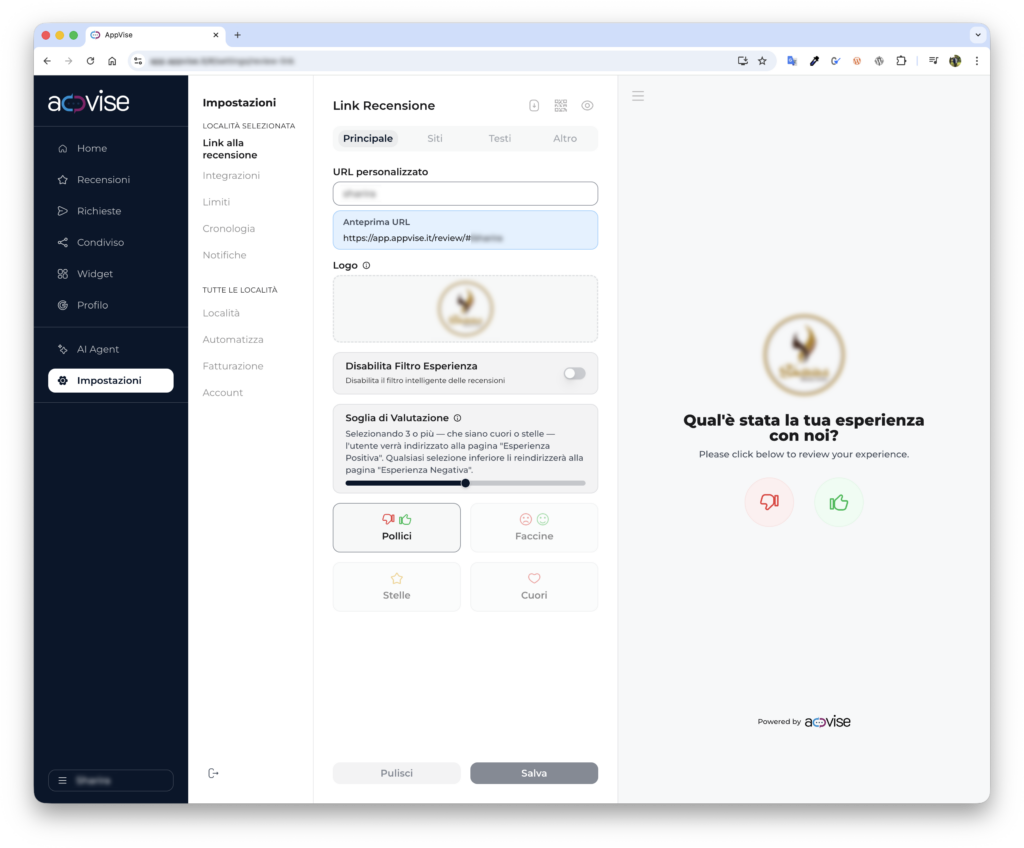Image resolution: width=1024 pixels, height=848 pixels.
Task: Select the Cuori rating style
Action: pyautogui.click(x=534, y=587)
